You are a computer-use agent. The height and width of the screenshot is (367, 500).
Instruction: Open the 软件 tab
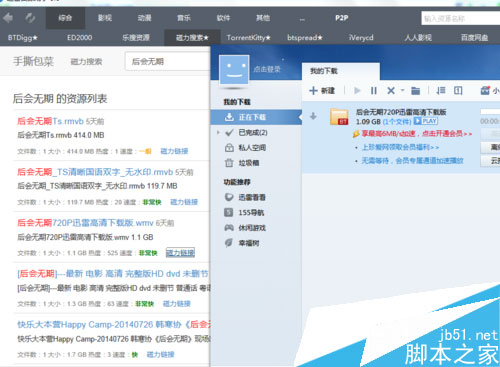tap(223, 18)
